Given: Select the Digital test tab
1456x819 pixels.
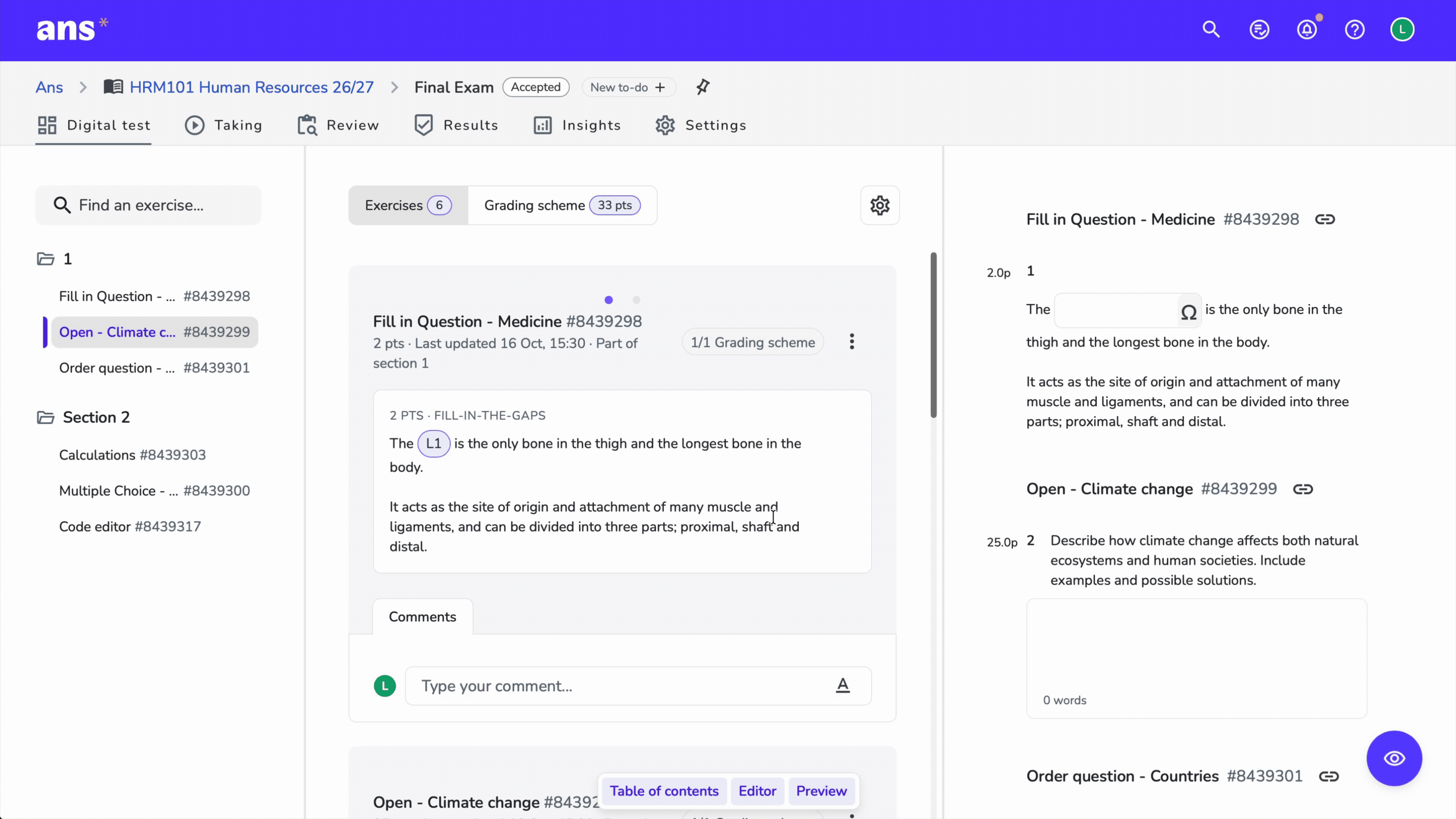Looking at the screenshot, I should [x=94, y=125].
